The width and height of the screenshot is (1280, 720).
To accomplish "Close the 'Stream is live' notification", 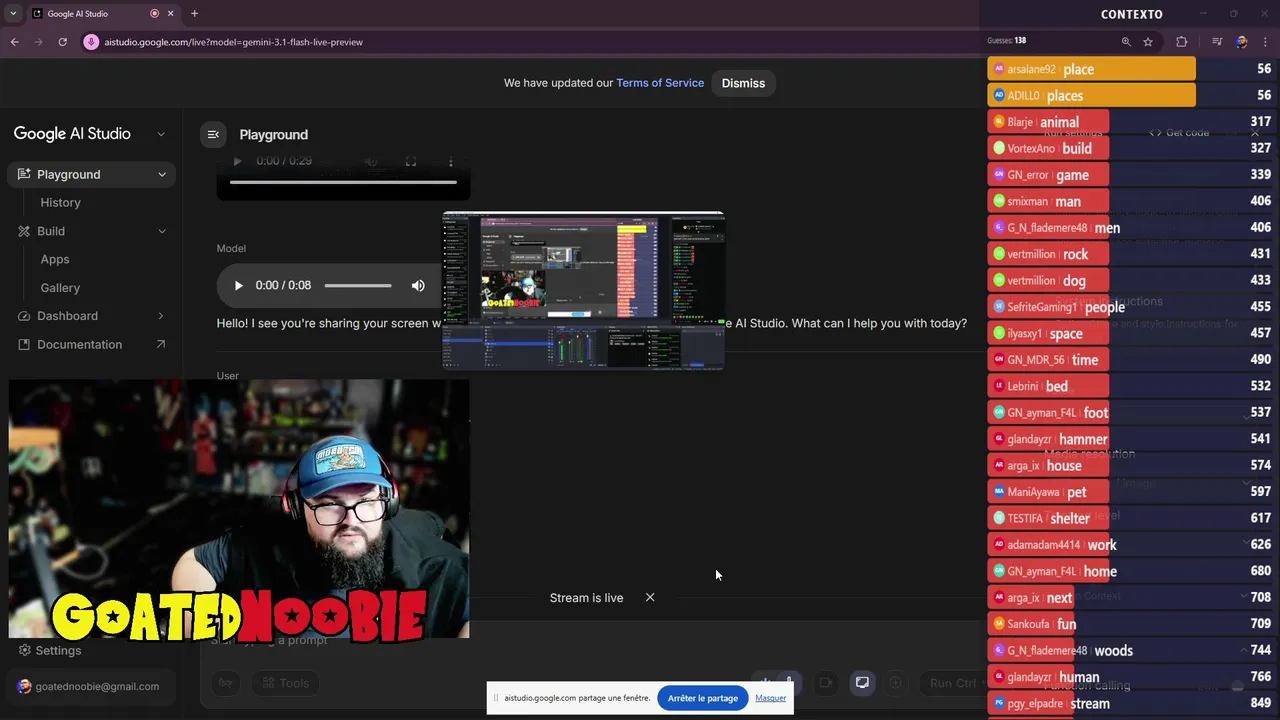I will point(650,597).
